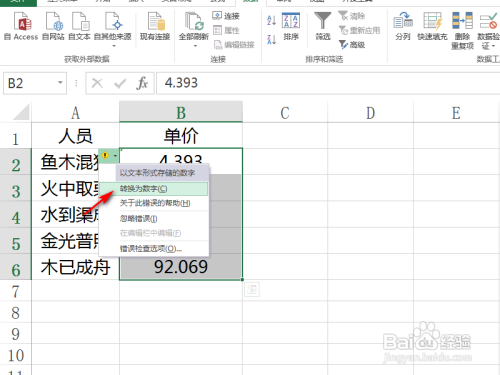The height and width of the screenshot is (375, 500).
Task: Select column D header
Action: point(370,113)
